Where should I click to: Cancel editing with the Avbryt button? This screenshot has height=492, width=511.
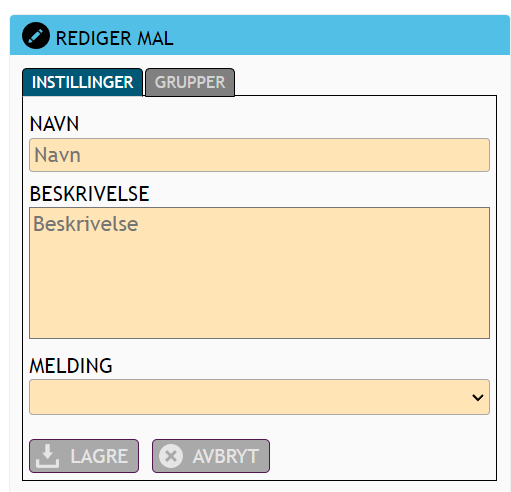point(211,456)
